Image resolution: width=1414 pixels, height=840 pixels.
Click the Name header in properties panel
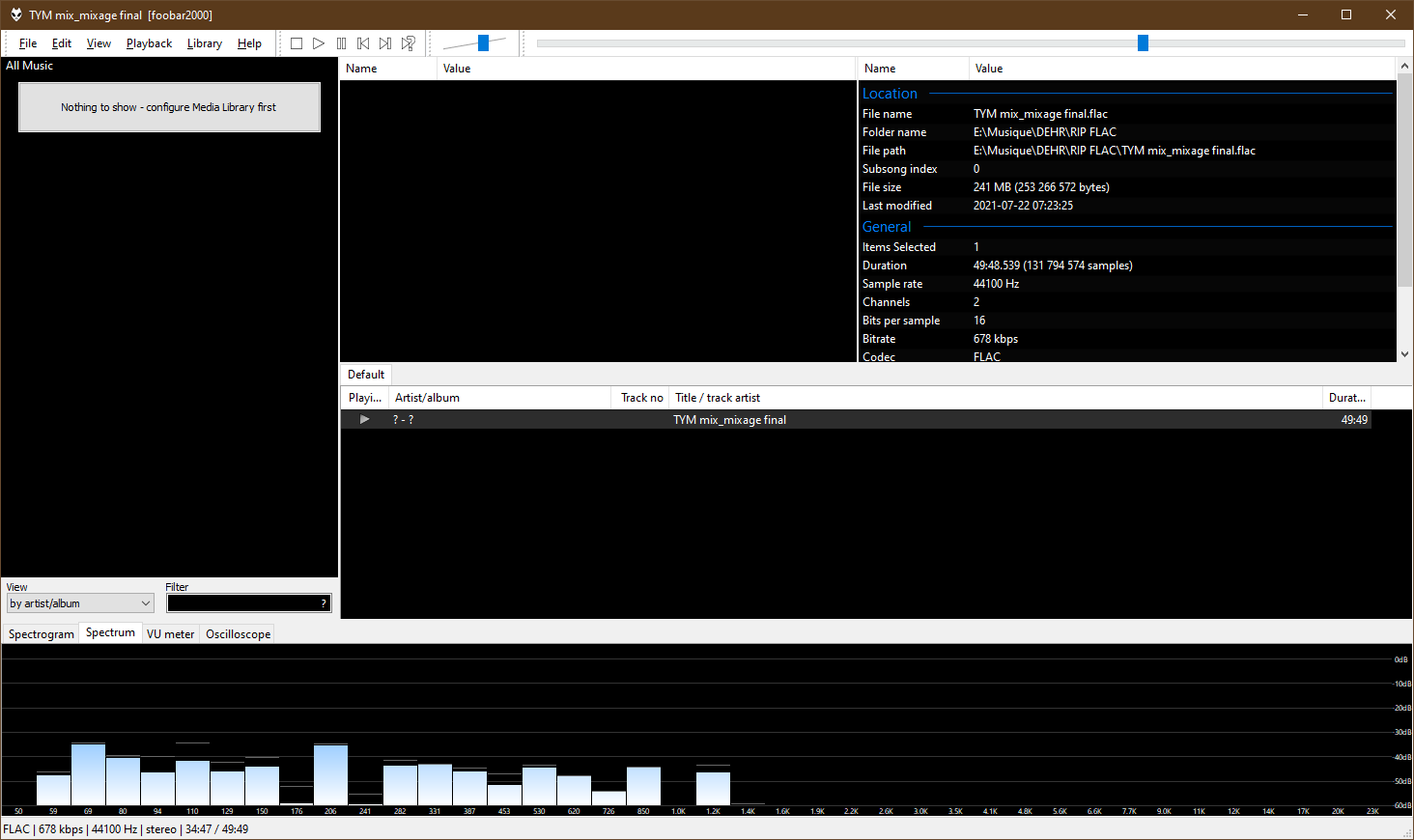914,69
